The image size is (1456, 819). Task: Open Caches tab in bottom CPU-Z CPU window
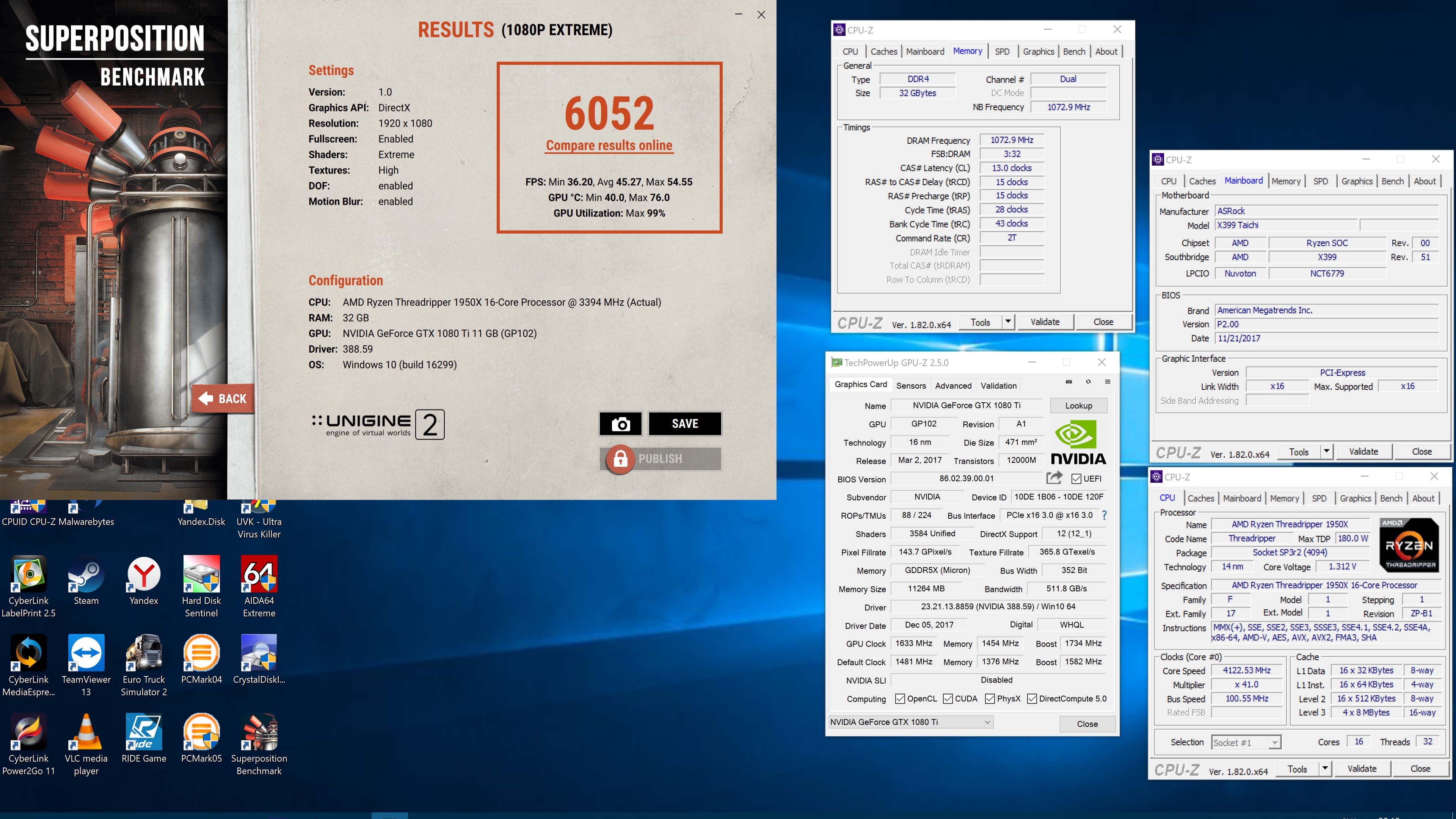[x=1200, y=499]
